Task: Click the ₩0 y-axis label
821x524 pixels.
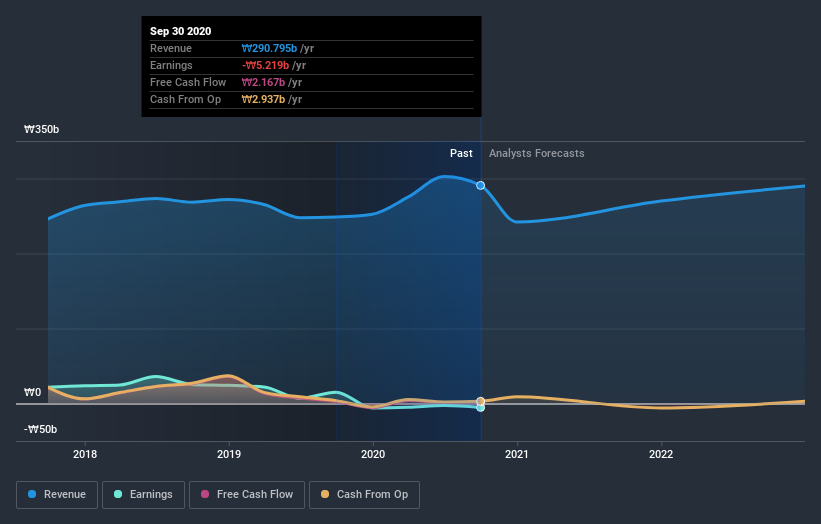Action: pyautogui.click(x=32, y=392)
